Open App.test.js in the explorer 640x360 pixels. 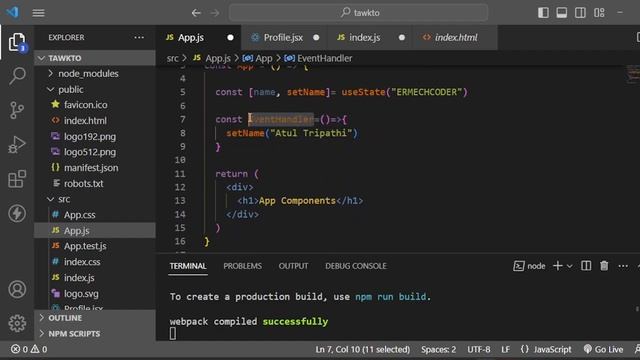pyautogui.click(x=95, y=246)
